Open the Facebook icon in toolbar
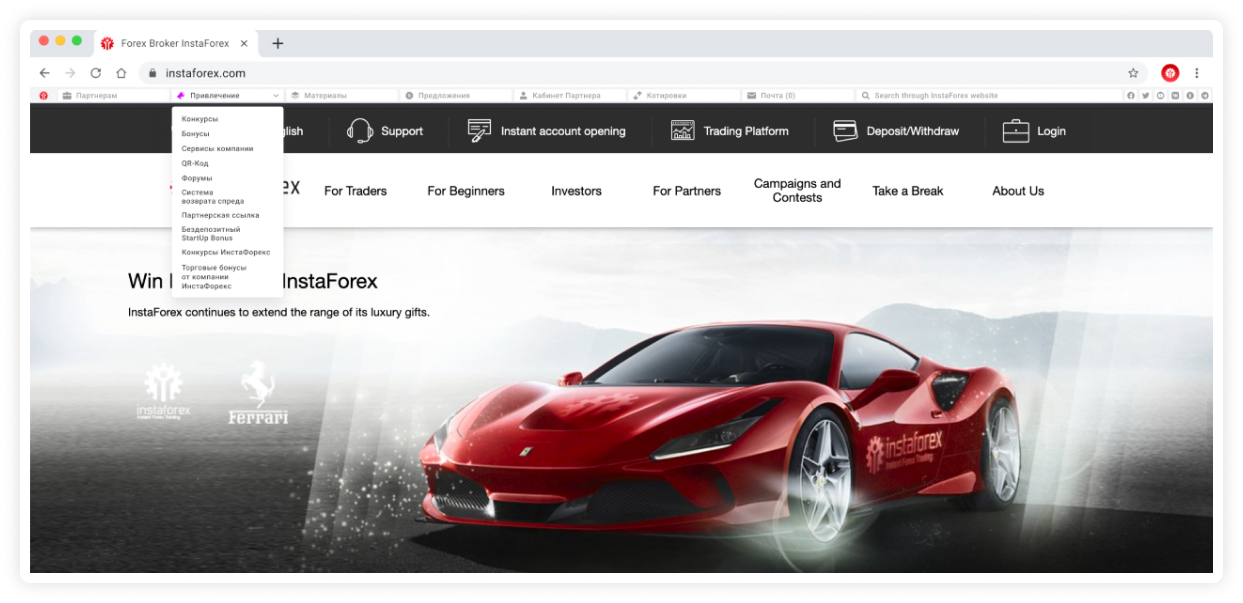1243x603 pixels. point(1131,96)
